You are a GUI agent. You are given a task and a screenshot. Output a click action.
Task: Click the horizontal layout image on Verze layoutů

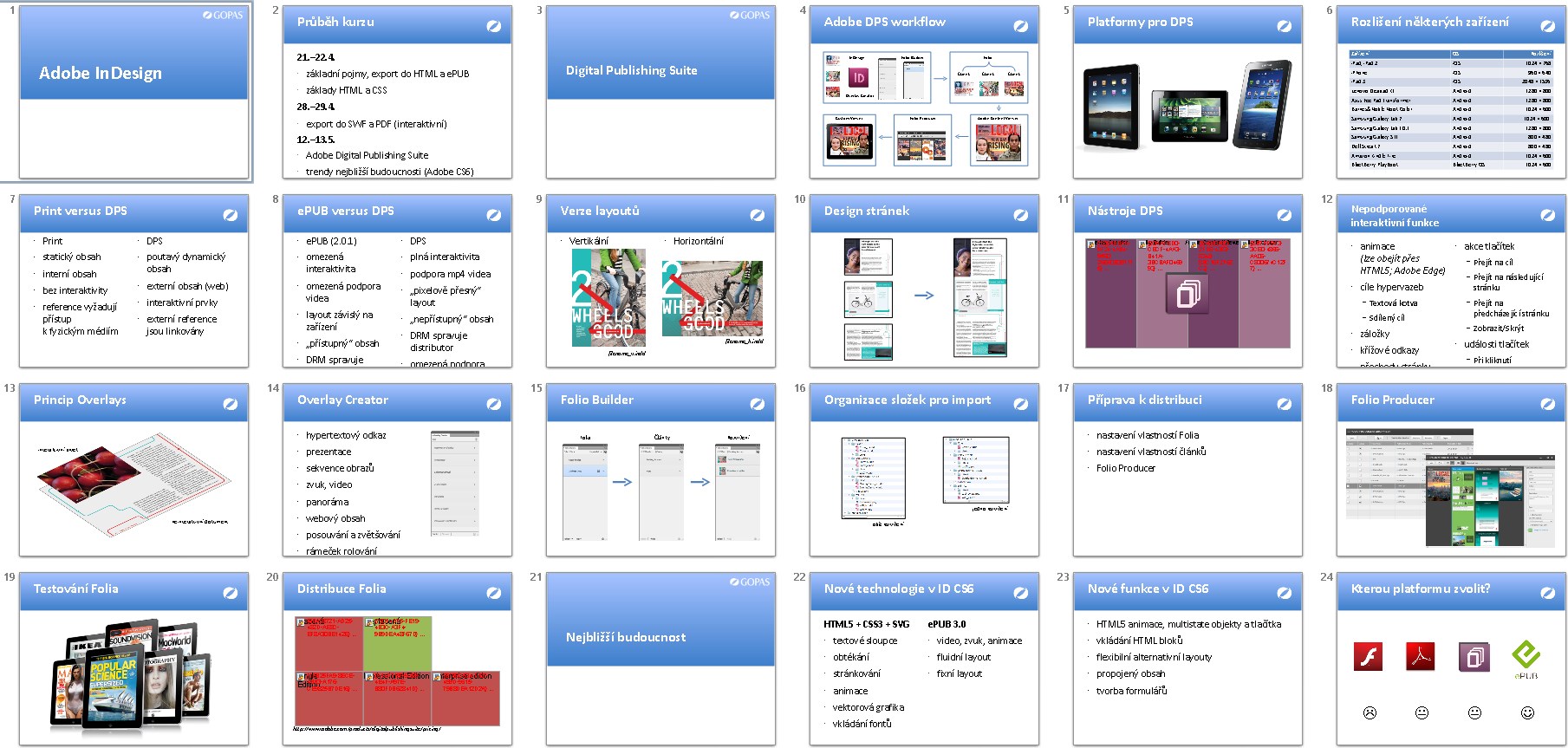point(712,298)
